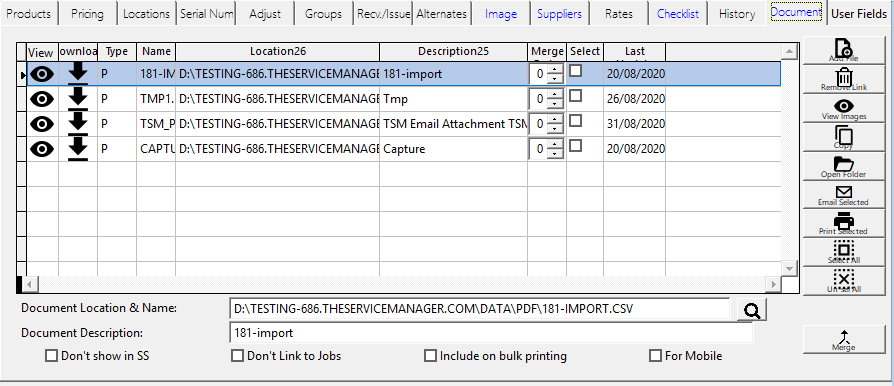This screenshot has height=386, width=894.
Task: Increase merge order for Tmp row
Action: click(555, 94)
